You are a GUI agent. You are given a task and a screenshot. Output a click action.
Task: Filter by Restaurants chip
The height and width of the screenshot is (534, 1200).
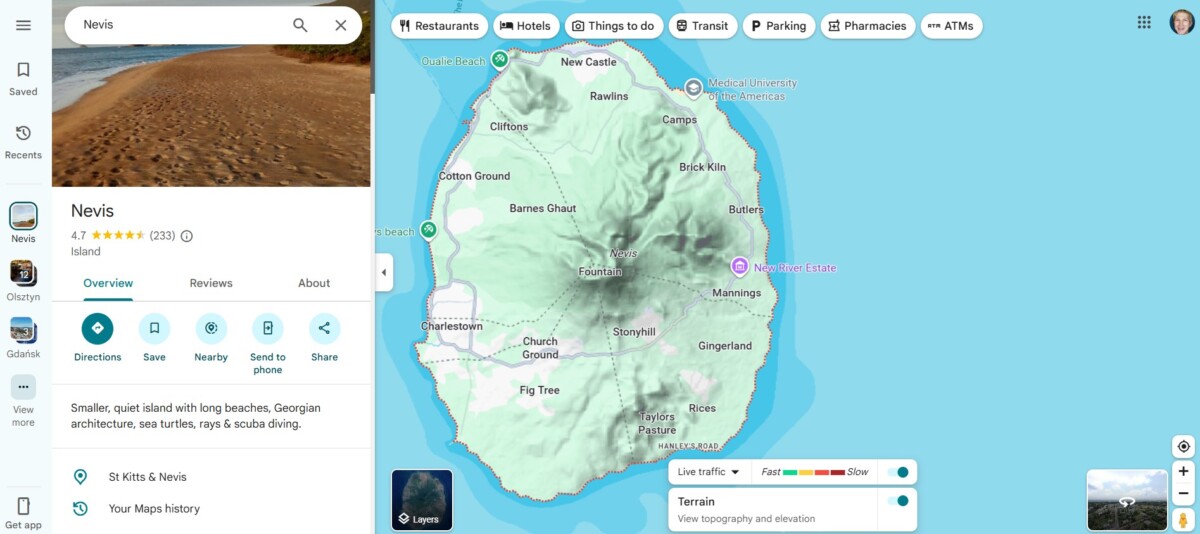(x=439, y=26)
